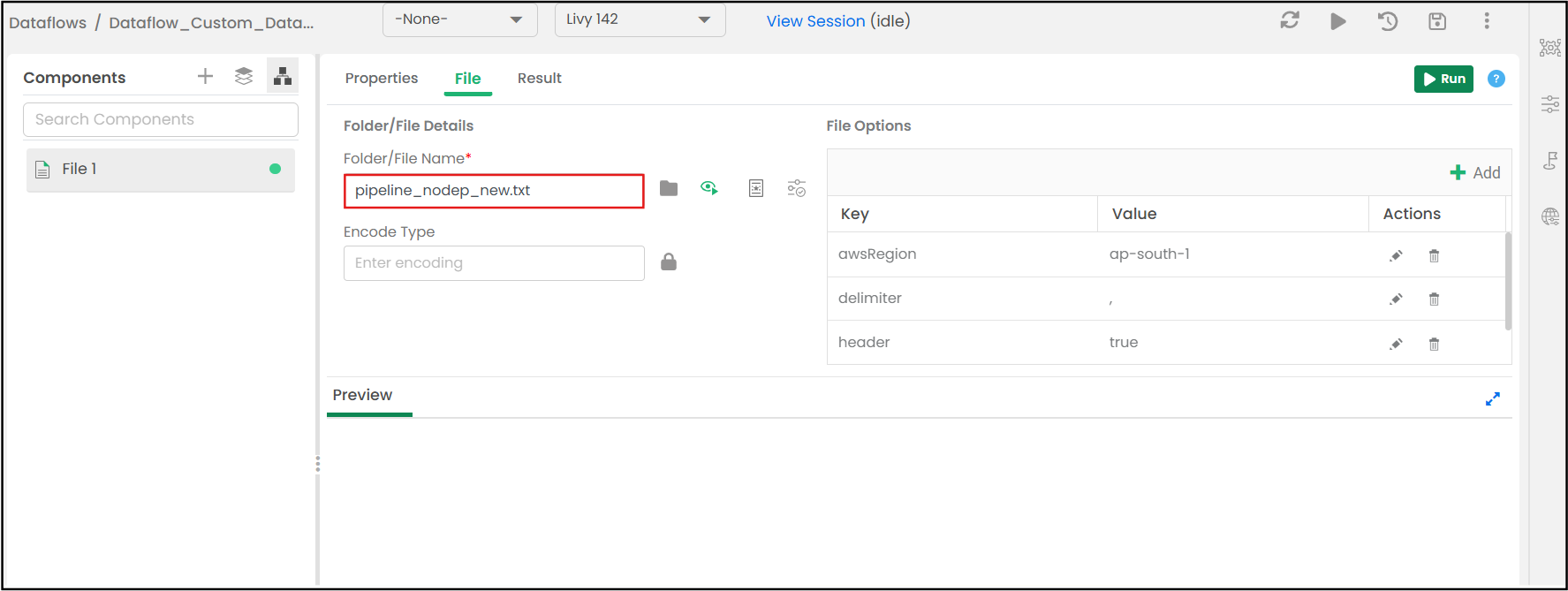Click the document icon beside file name

756,188
